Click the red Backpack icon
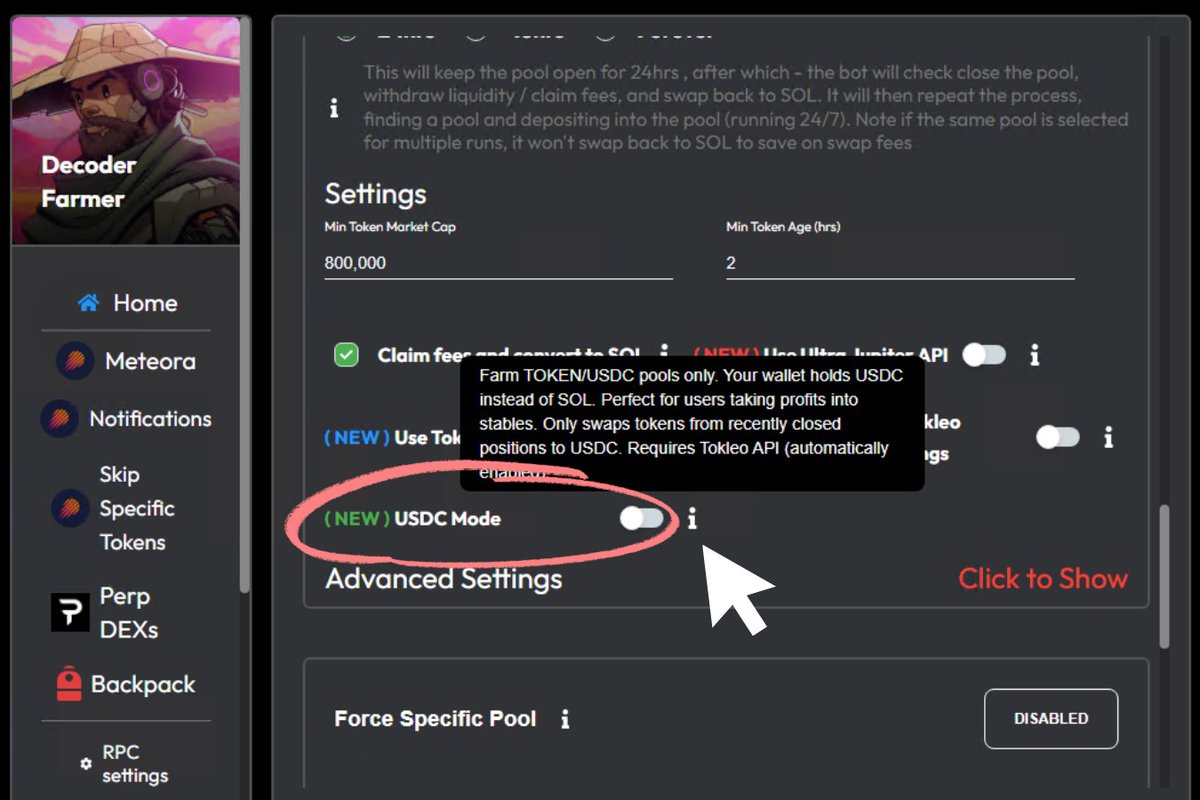Screen dimensions: 1200x800 [68, 685]
